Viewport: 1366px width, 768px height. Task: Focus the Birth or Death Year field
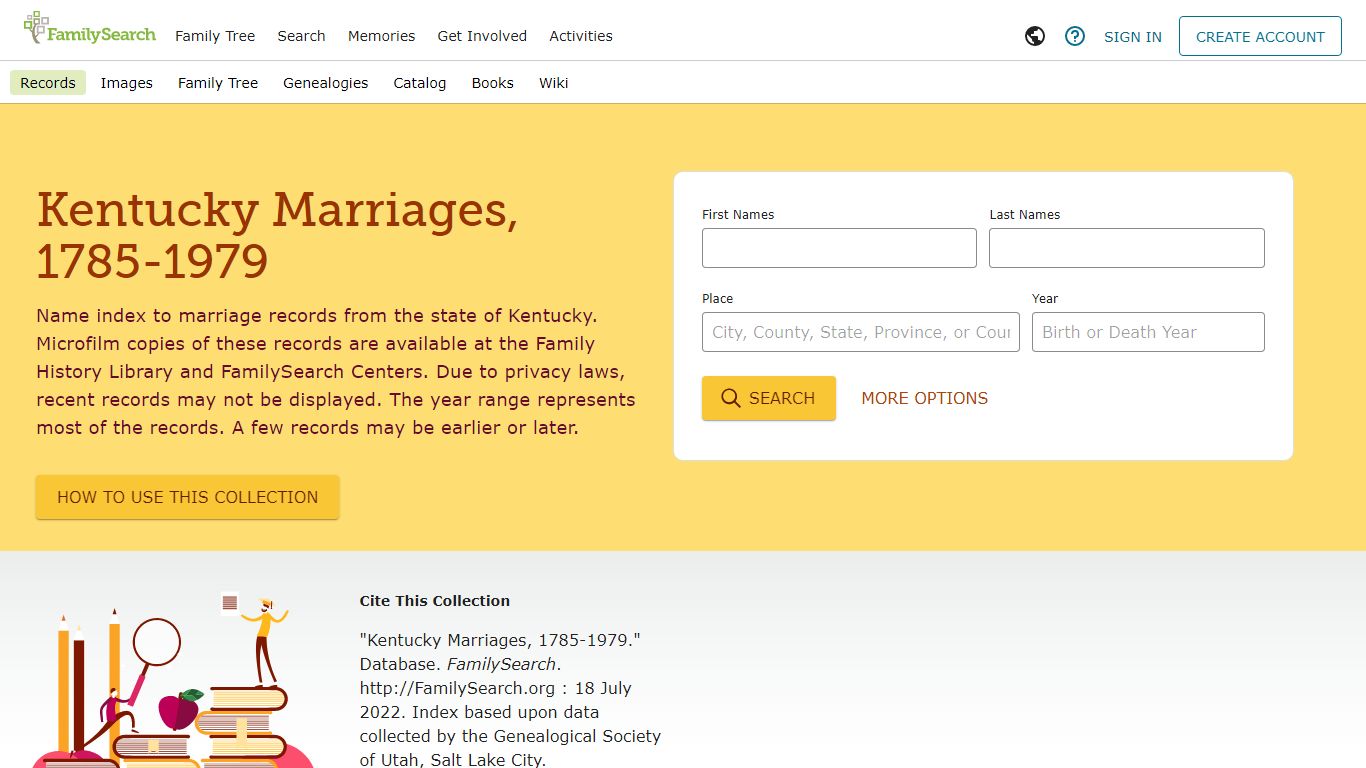[x=1148, y=332]
